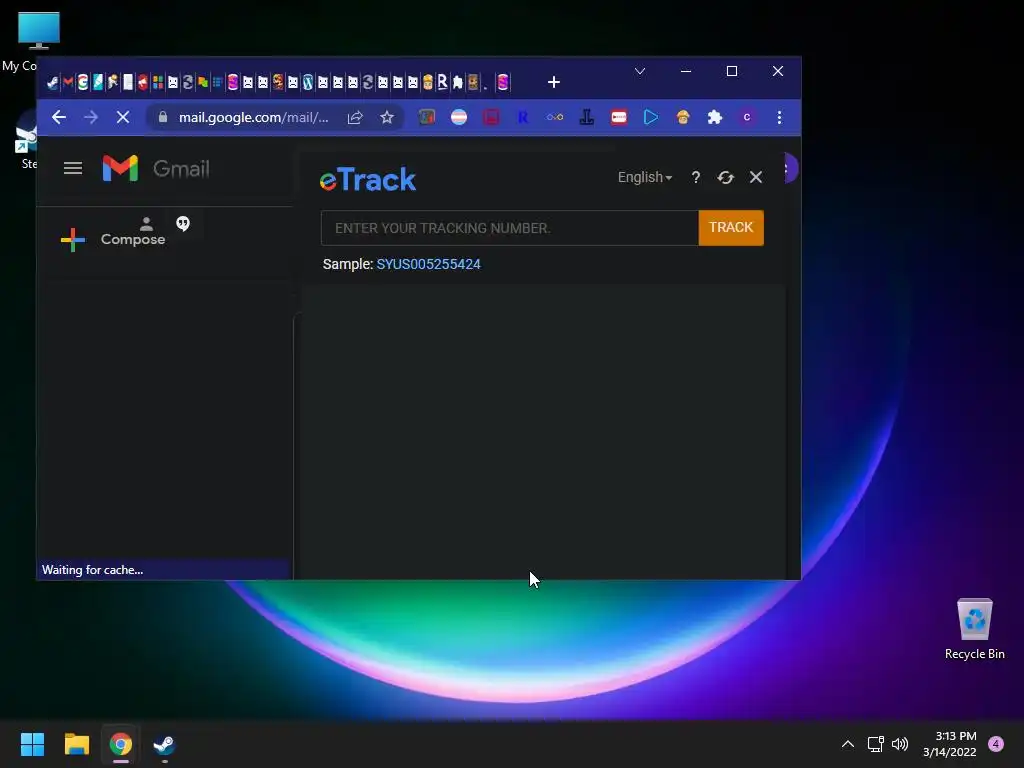Refresh the eTrack panel
Image resolution: width=1024 pixels, height=768 pixels.
point(726,177)
